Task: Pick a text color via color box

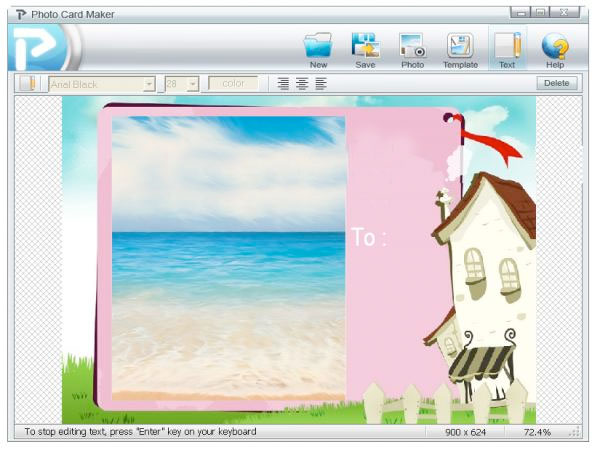Action: tap(233, 84)
